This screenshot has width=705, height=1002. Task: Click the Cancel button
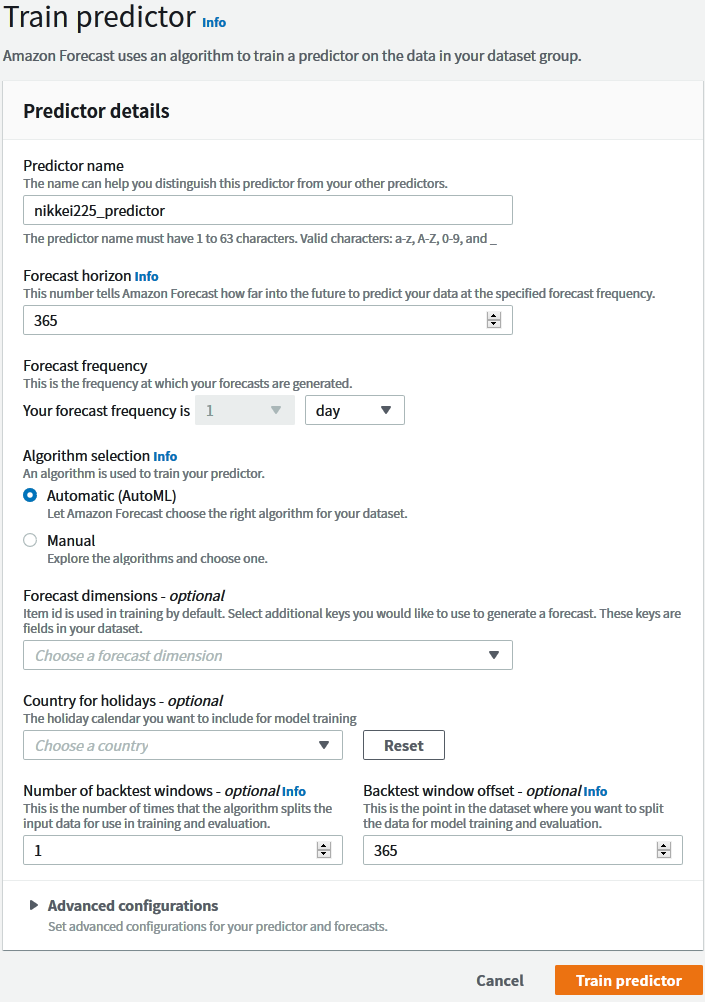pos(499,981)
